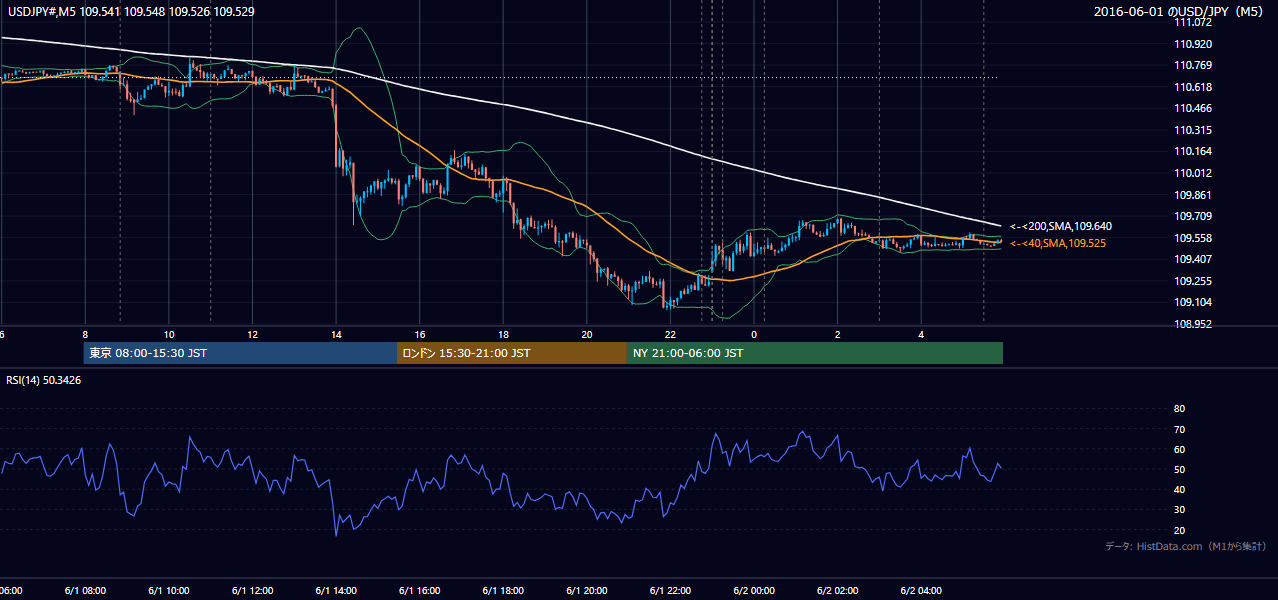Click price axis value 109.861
This screenshot has height=600, width=1278.
coord(1192,195)
